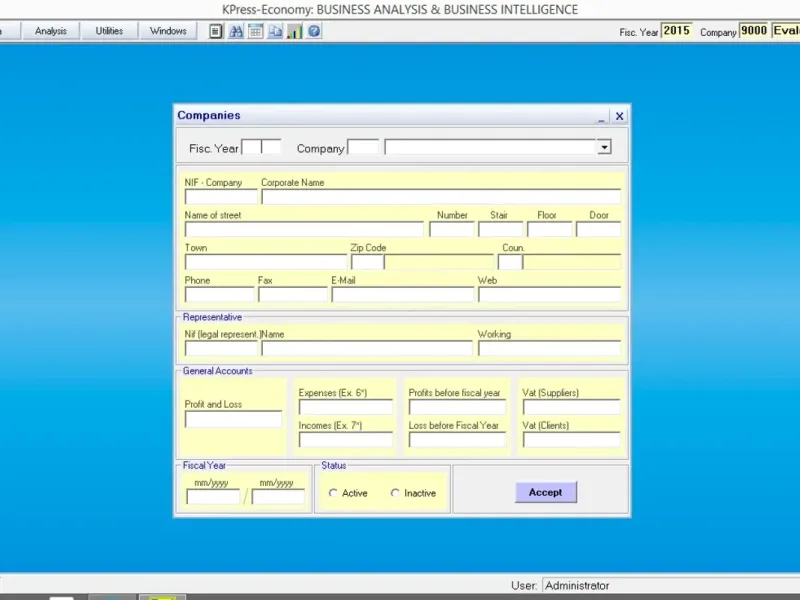
Task: Click the bar chart toolbar icon
Action: [x=294, y=32]
